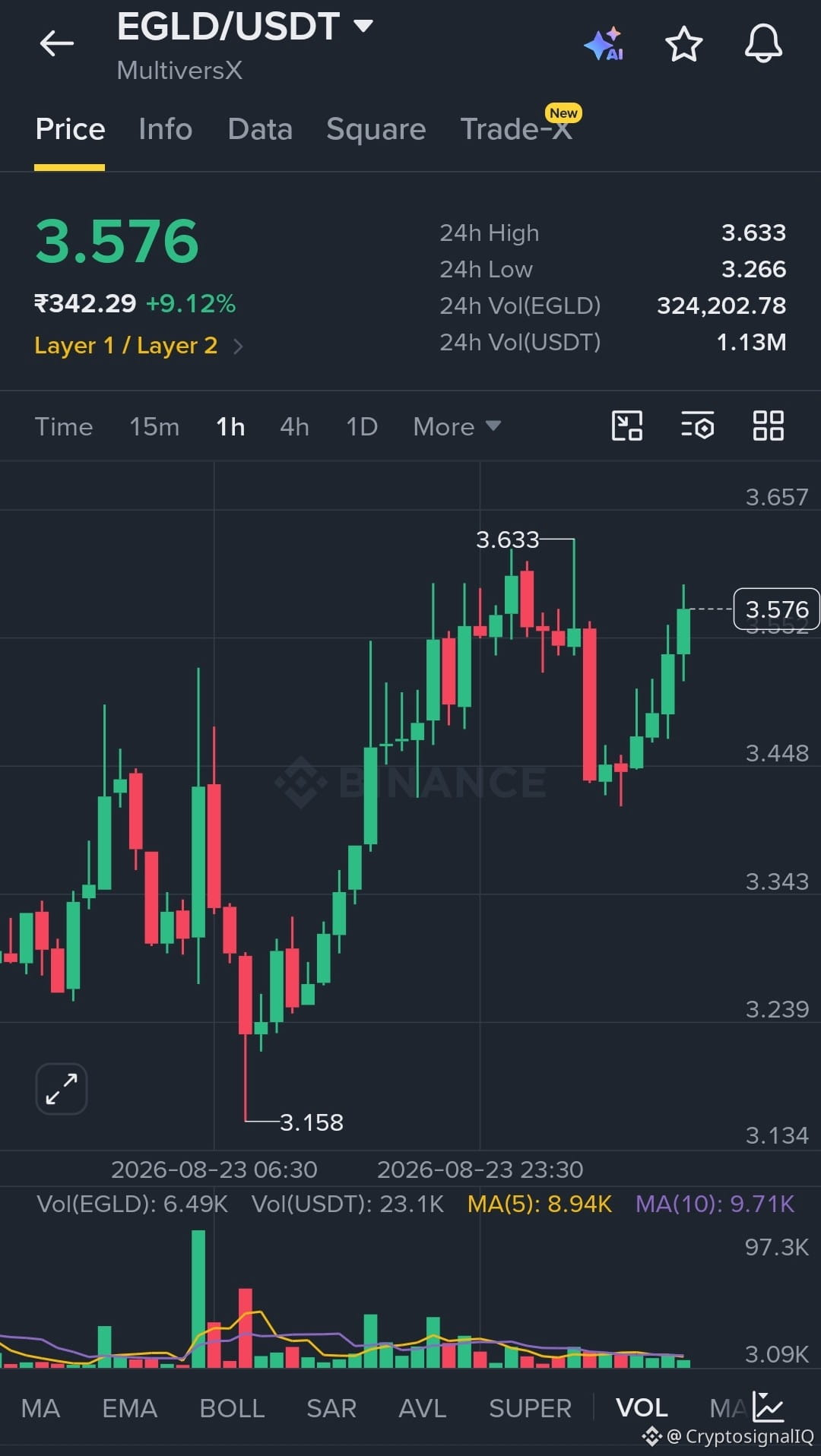
Task: Select the 1h interval
Action: point(230,426)
